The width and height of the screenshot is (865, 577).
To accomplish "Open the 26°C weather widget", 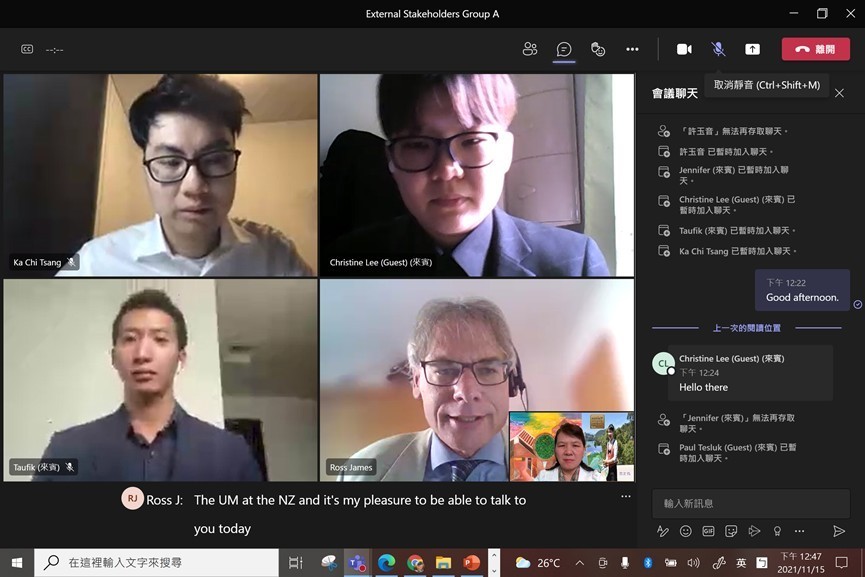I will pyautogui.click(x=537, y=563).
